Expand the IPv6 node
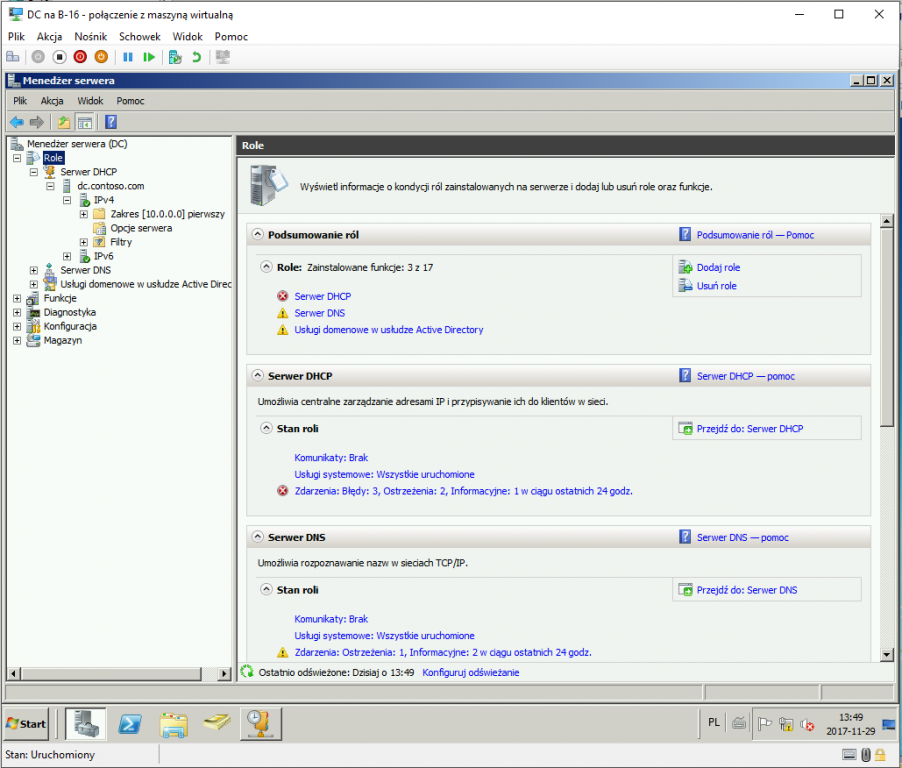This screenshot has height=768, width=902. (67, 256)
